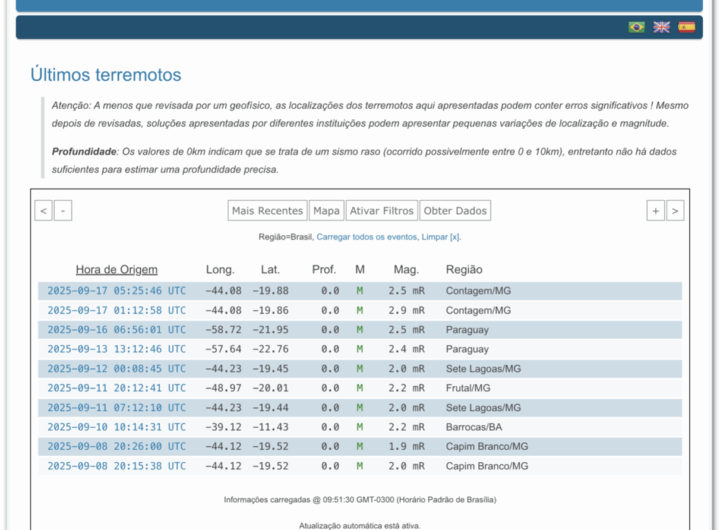This screenshot has width=720, height=530.
Task: Click Obter Dados button
Action: click(455, 211)
